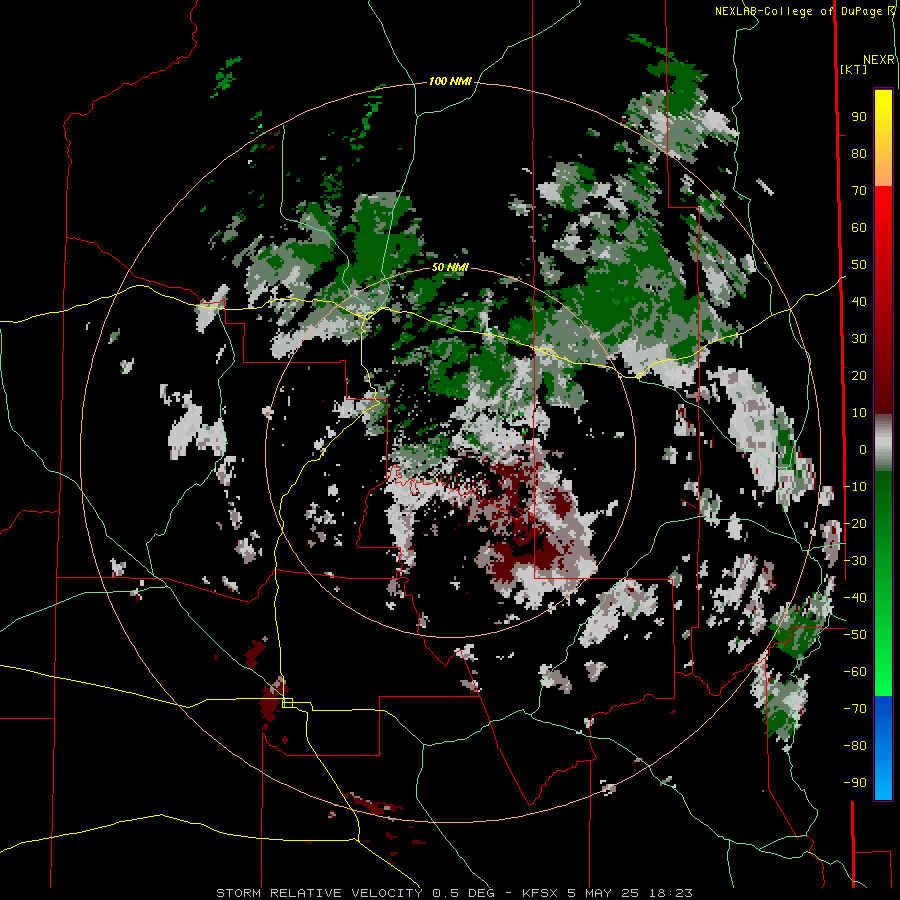Click the "[KT]" units label
Image resolution: width=900 pixels, height=900 pixels.
click(854, 69)
